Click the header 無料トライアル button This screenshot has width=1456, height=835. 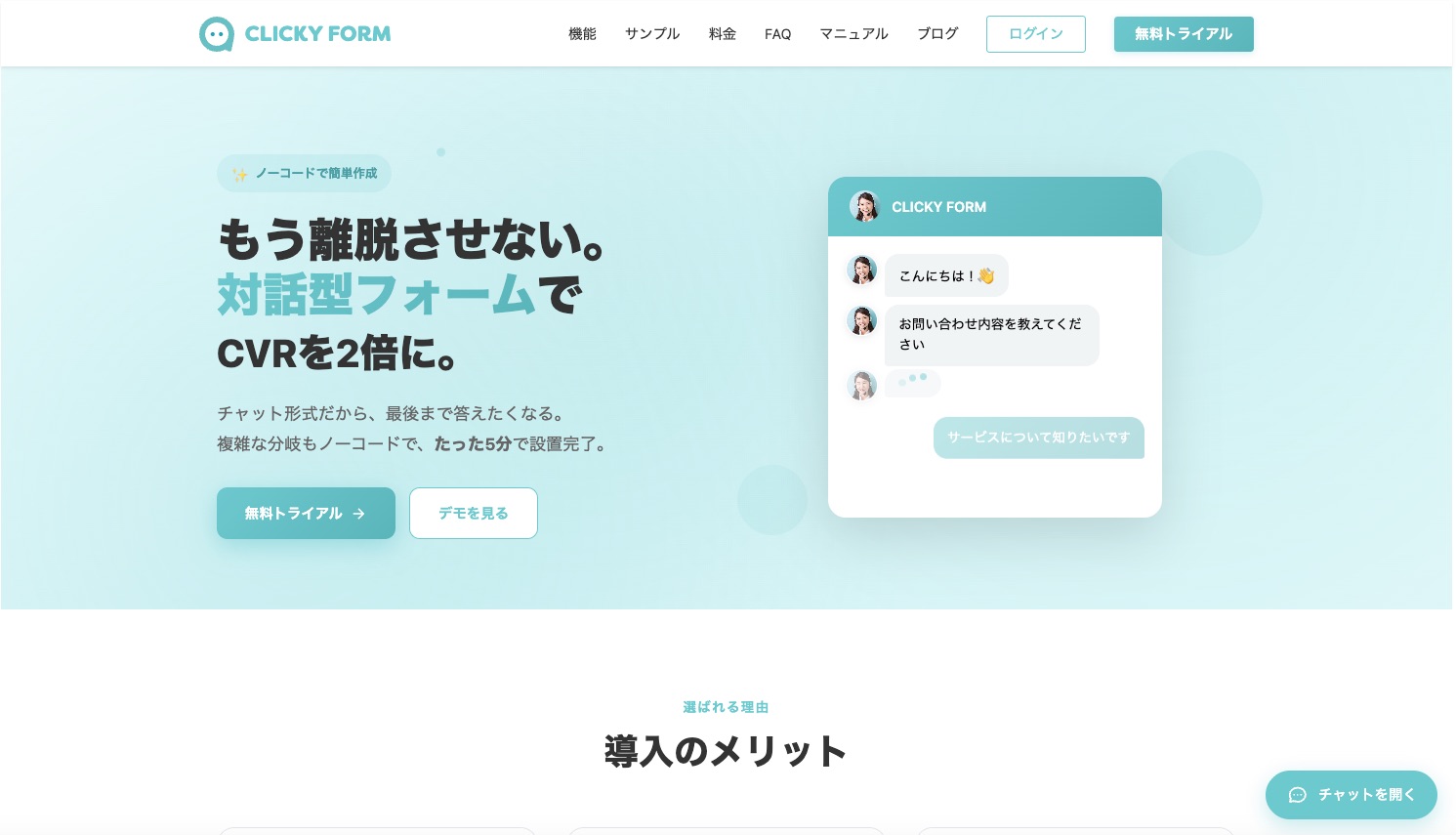click(x=1184, y=34)
